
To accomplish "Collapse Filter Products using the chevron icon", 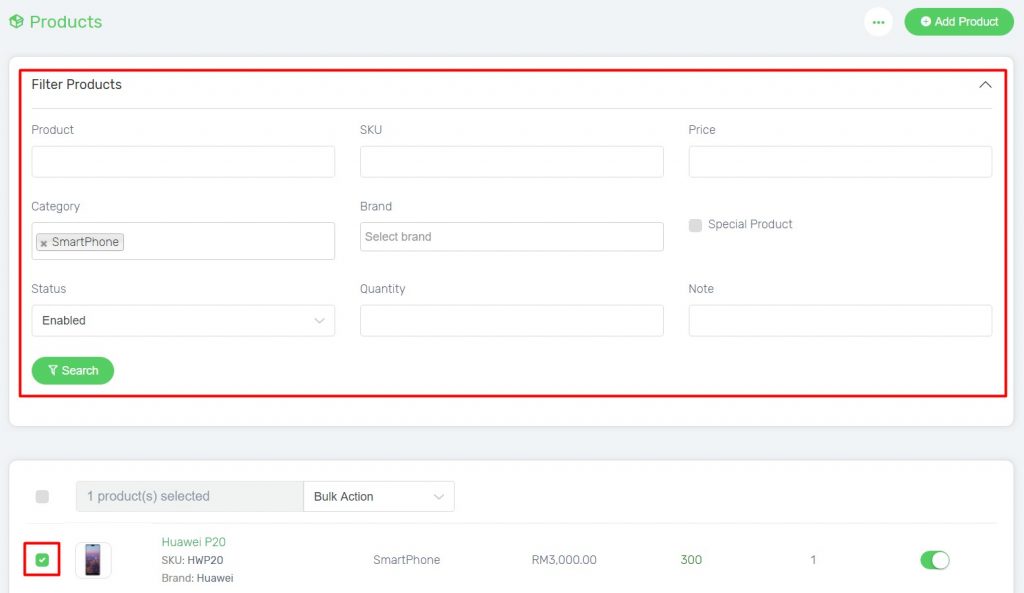I will click(x=985, y=86).
